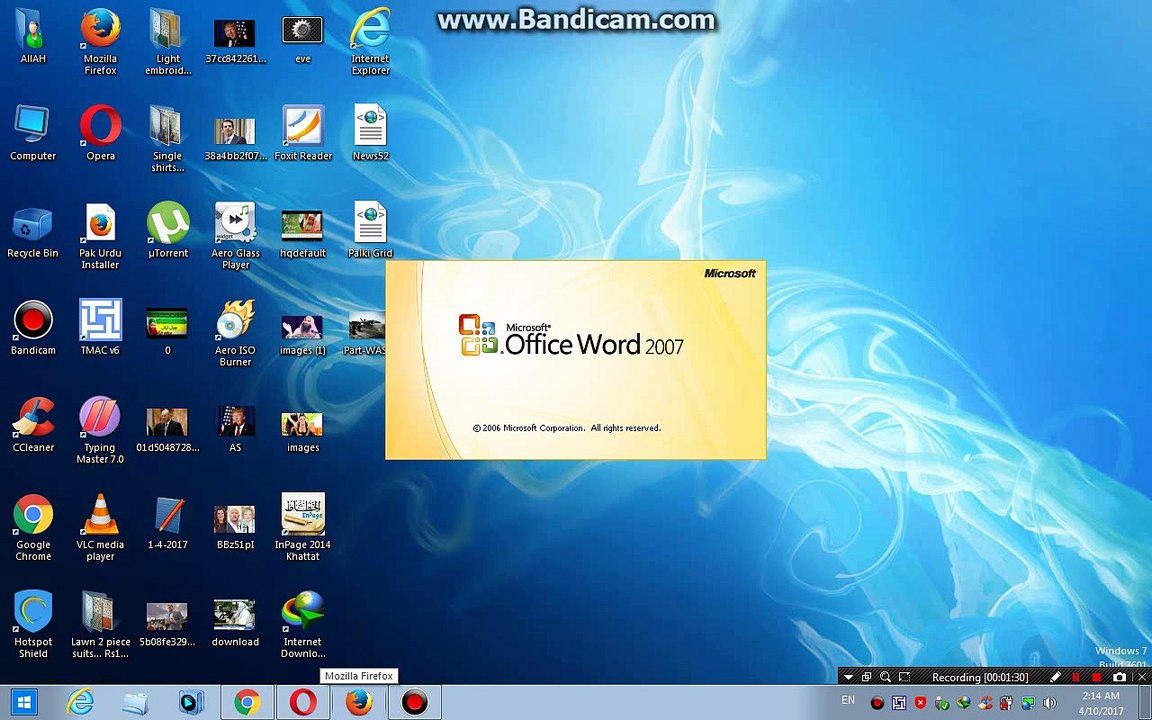The width and height of the screenshot is (1152, 720).
Task: Select the 38a4bb2f07... image file
Action: pos(235,138)
